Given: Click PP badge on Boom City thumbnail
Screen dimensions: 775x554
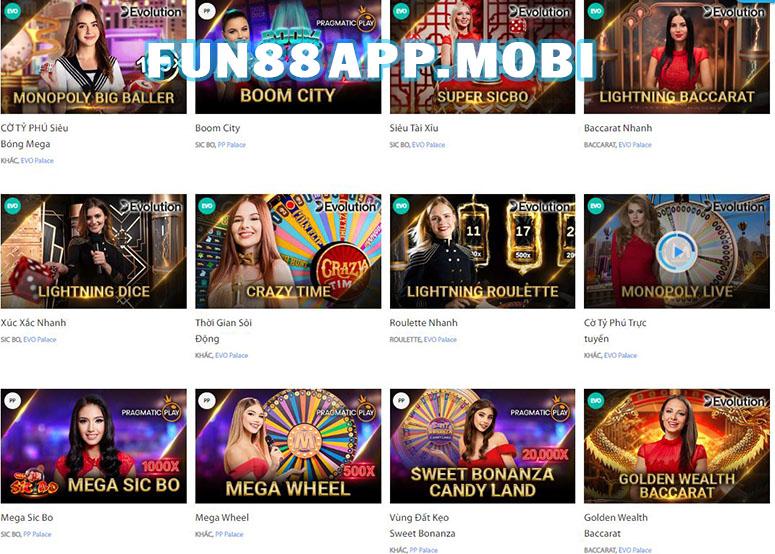Looking at the screenshot, I should coord(207,11).
